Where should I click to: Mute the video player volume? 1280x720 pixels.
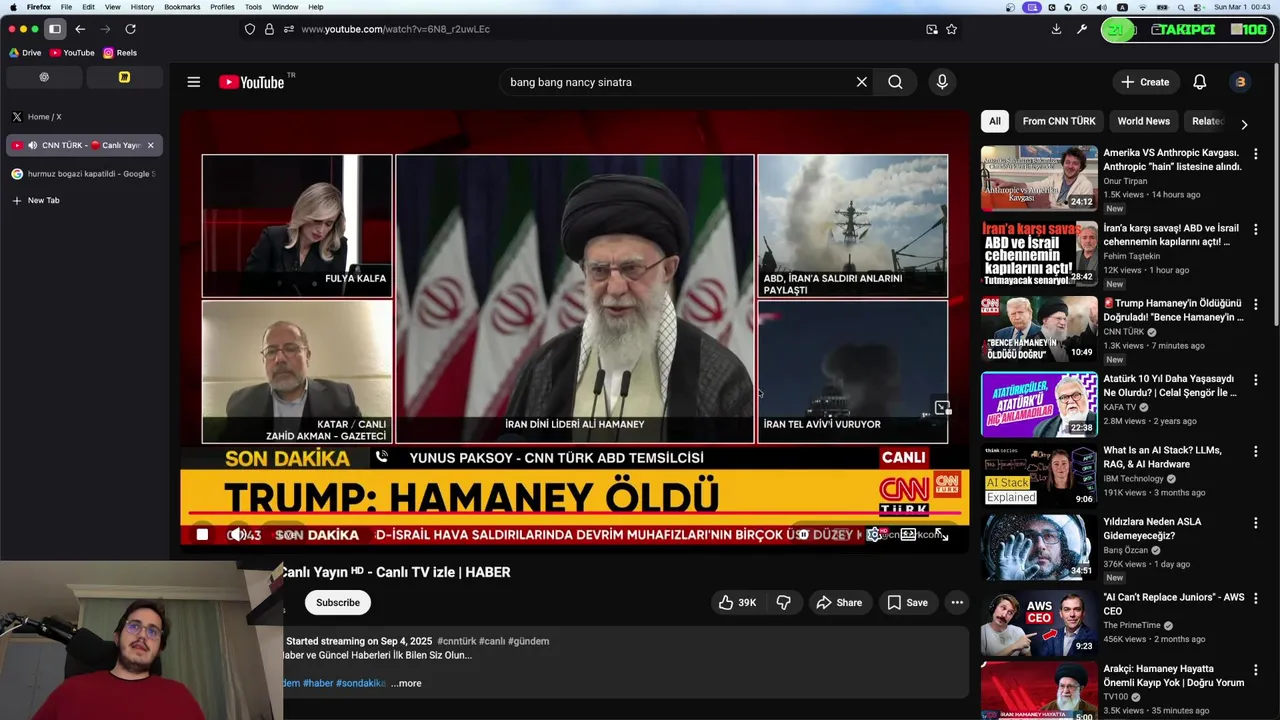coord(237,535)
